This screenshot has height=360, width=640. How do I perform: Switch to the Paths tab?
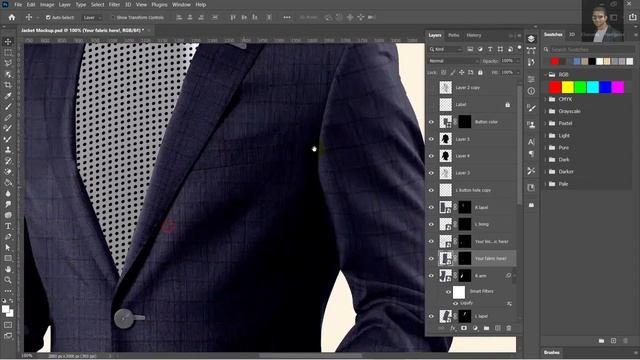click(x=453, y=36)
